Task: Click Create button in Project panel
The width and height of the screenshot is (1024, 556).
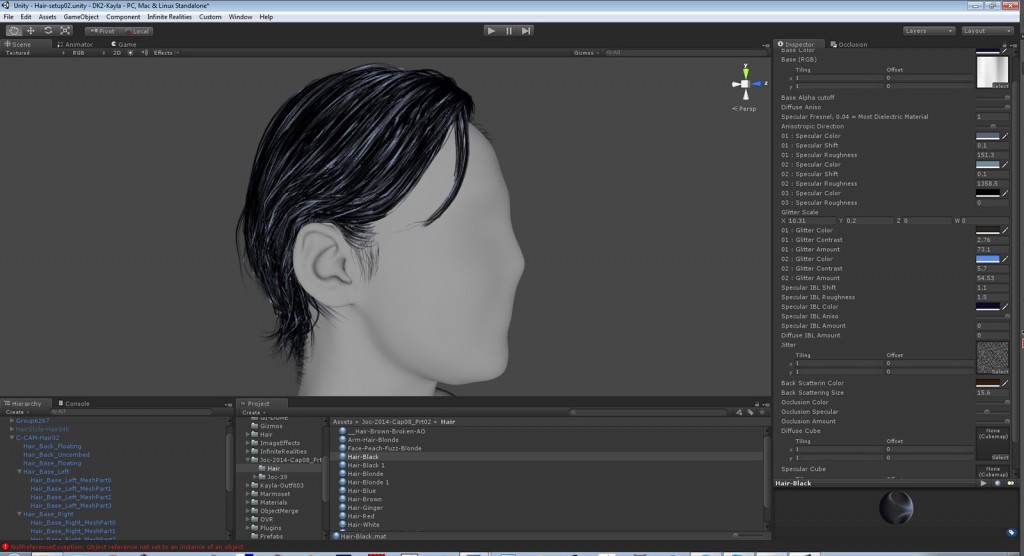Action: click(253, 412)
